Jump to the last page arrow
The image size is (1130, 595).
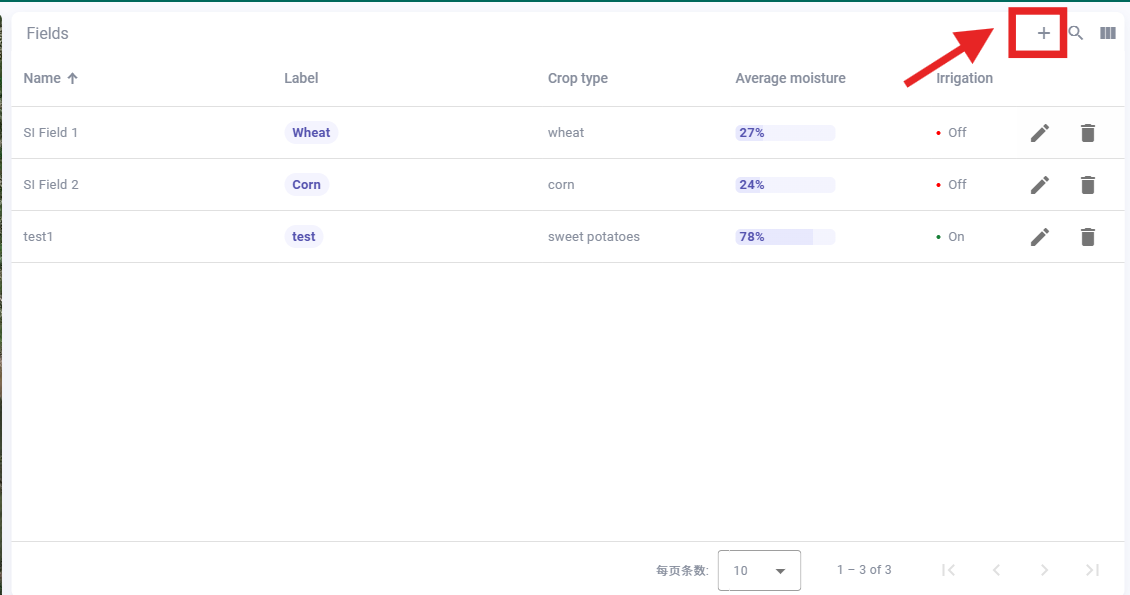tap(1092, 570)
